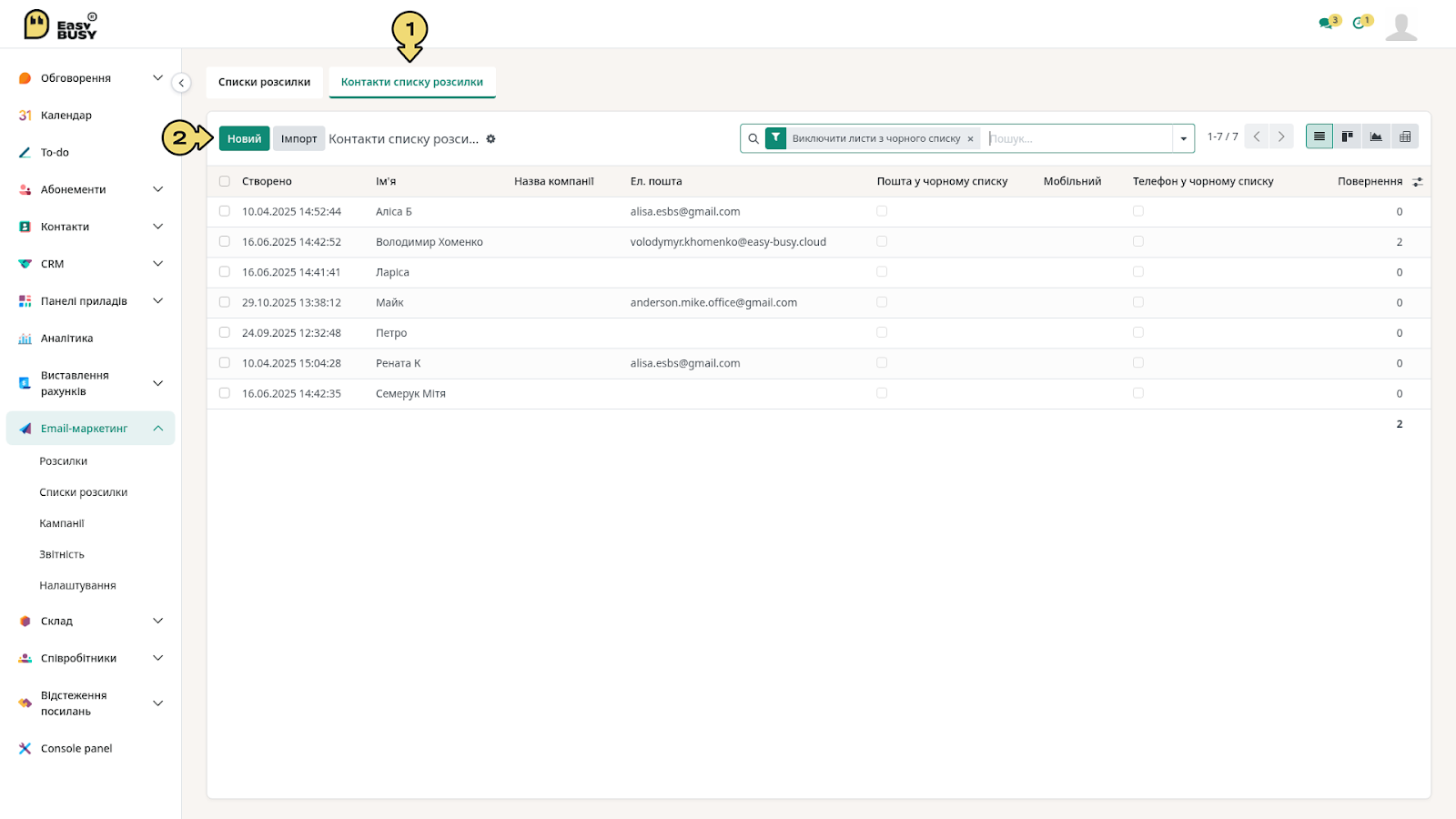Expand Співробітники submenu chevron

(x=157, y=658)
